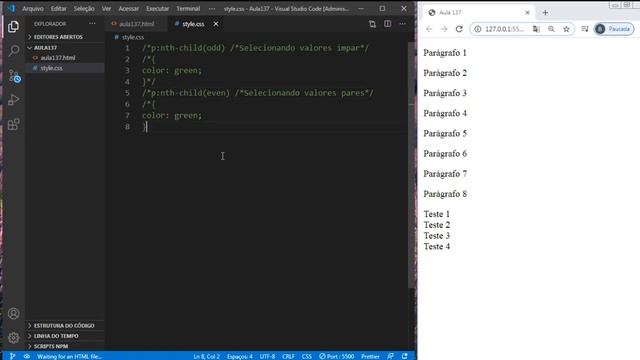
Task: Expand Estrutura do Código section
Action: coord(65,326)
